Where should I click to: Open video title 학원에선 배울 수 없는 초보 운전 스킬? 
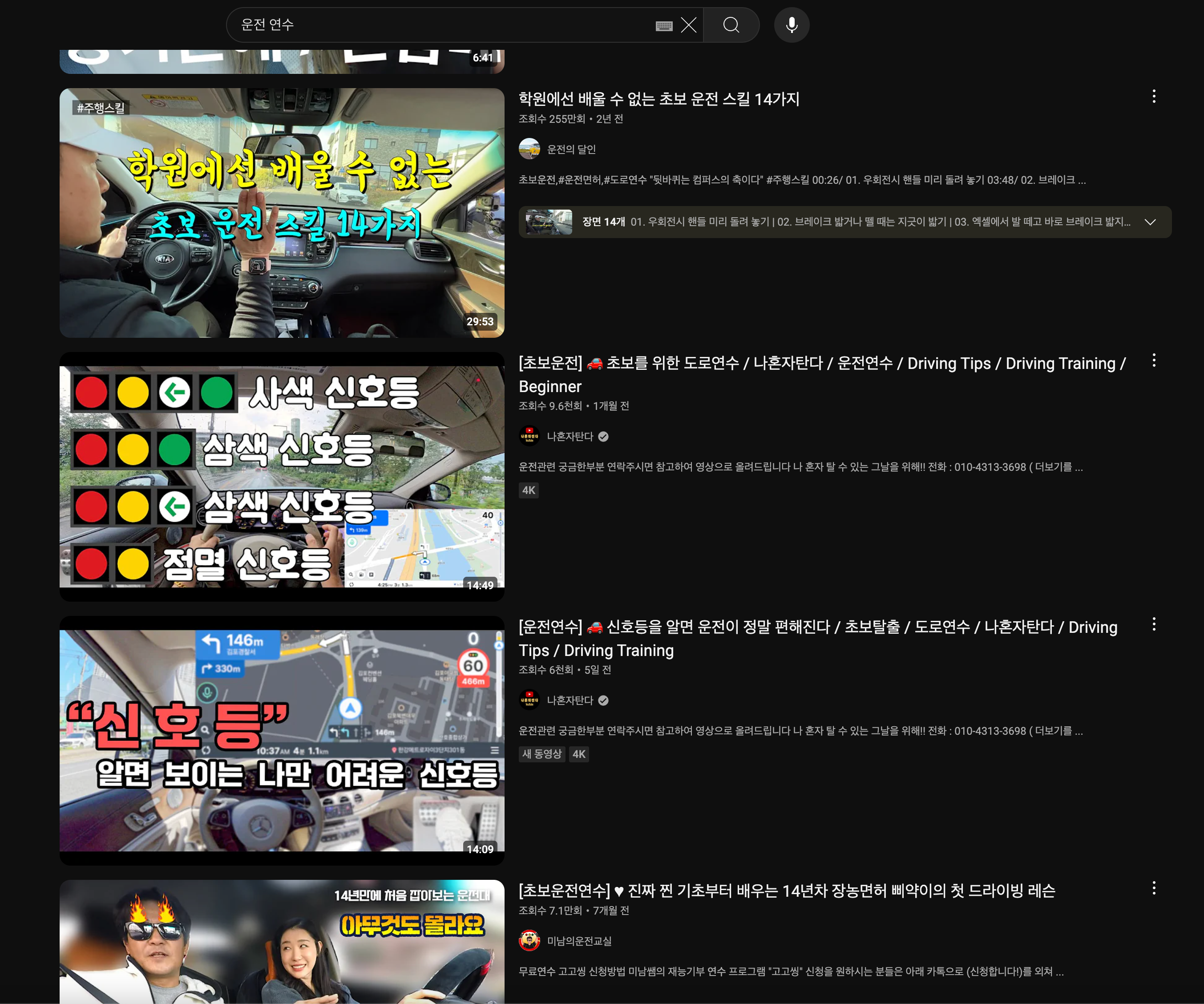[659, 99]
